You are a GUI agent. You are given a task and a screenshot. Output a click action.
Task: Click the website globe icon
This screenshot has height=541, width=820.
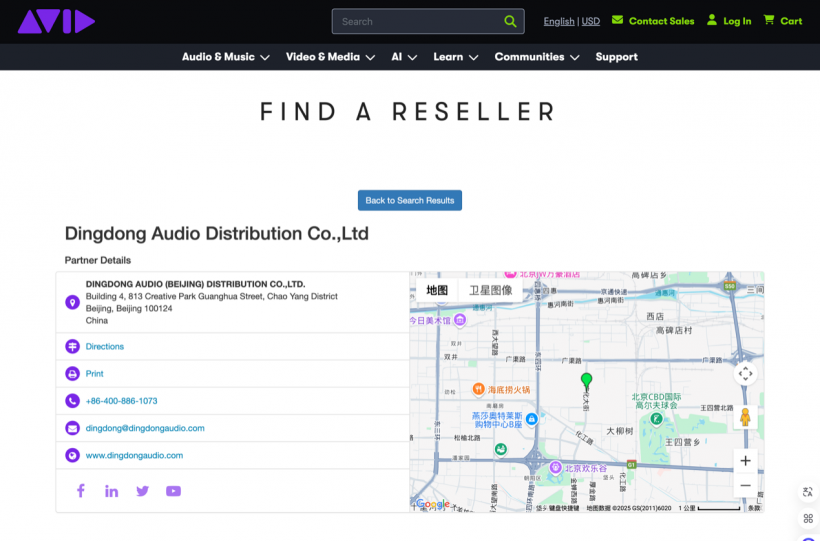click(72, 455)
